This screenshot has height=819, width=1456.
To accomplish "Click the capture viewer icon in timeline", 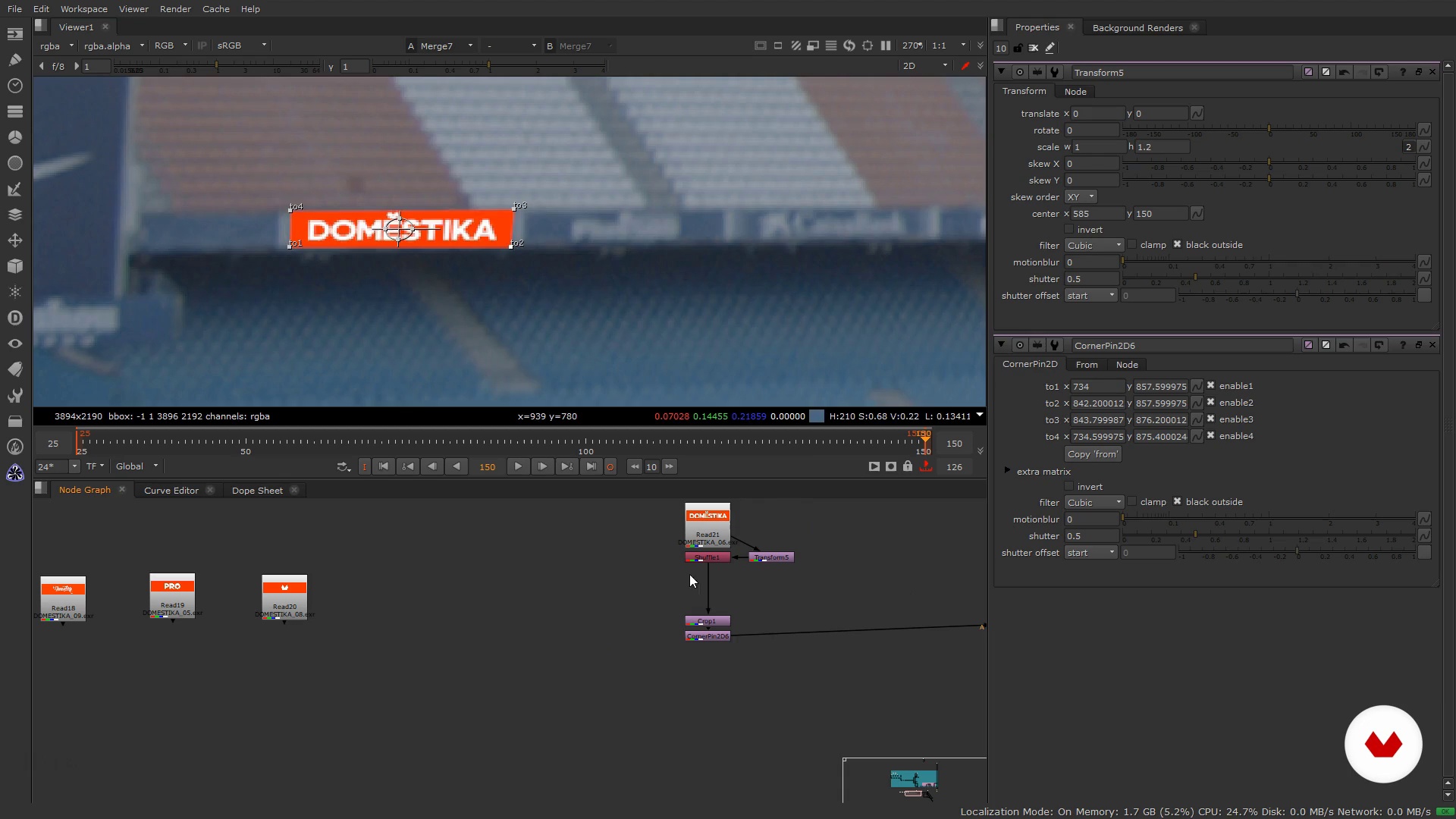I will [x=891, y=466].
